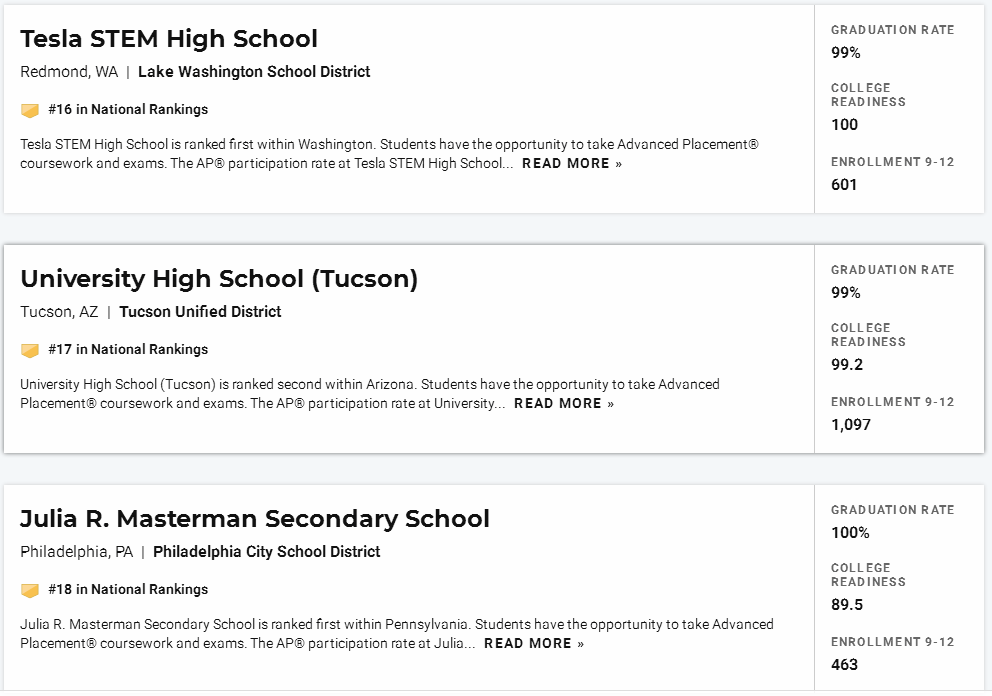
Task: Select the '#16 in National Rankings' text
Action: 128,109
